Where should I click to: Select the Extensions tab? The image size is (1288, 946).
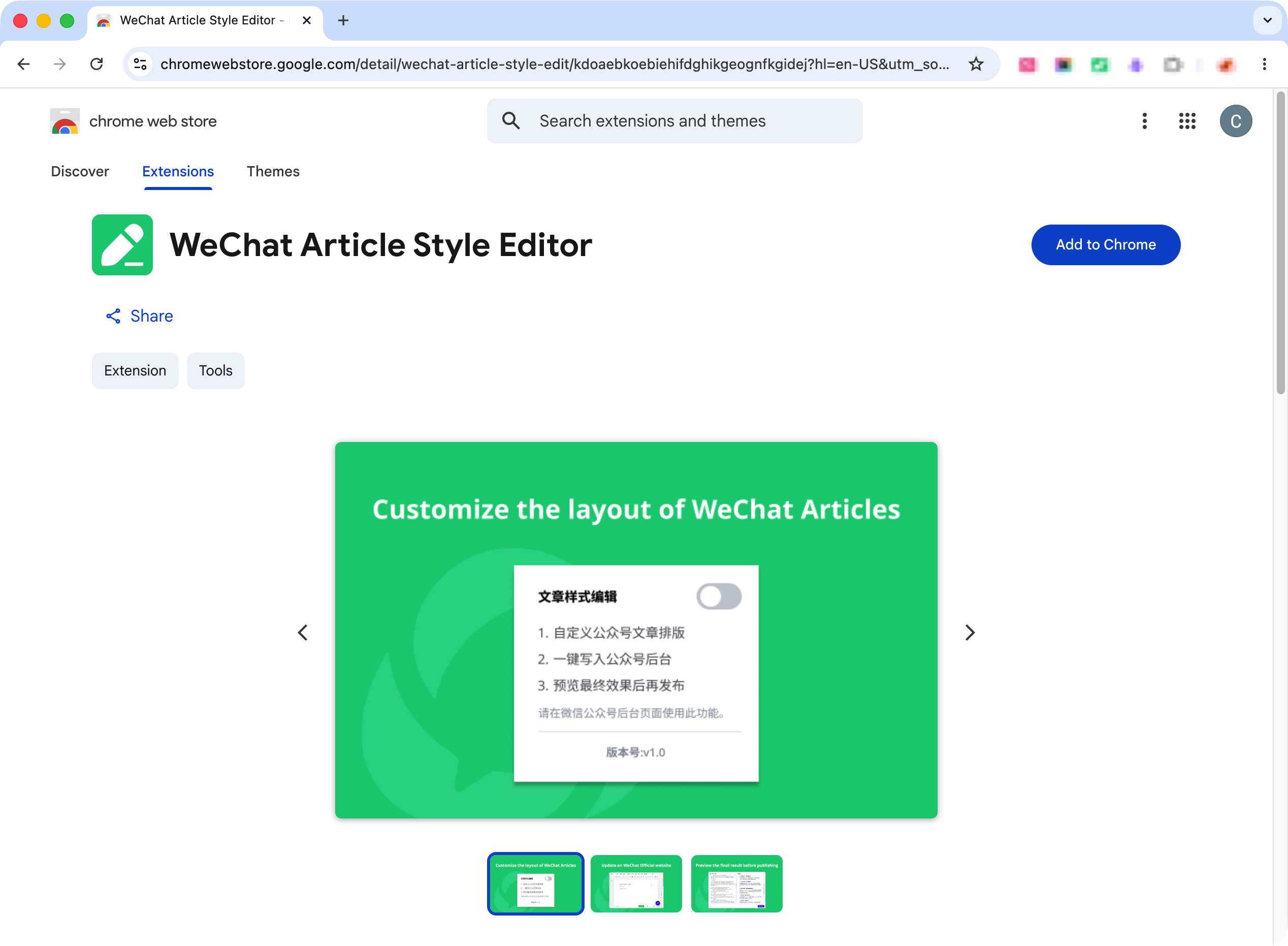tap(178, 171)
